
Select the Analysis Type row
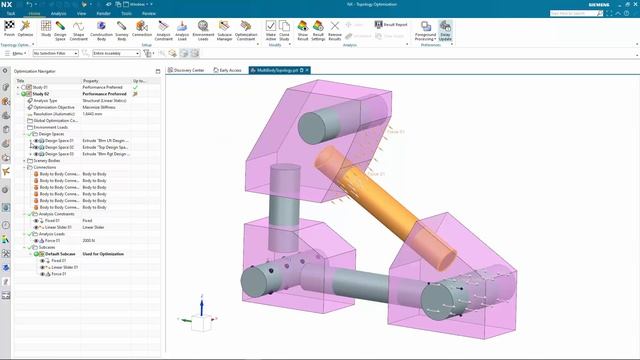tap(88, 100)
